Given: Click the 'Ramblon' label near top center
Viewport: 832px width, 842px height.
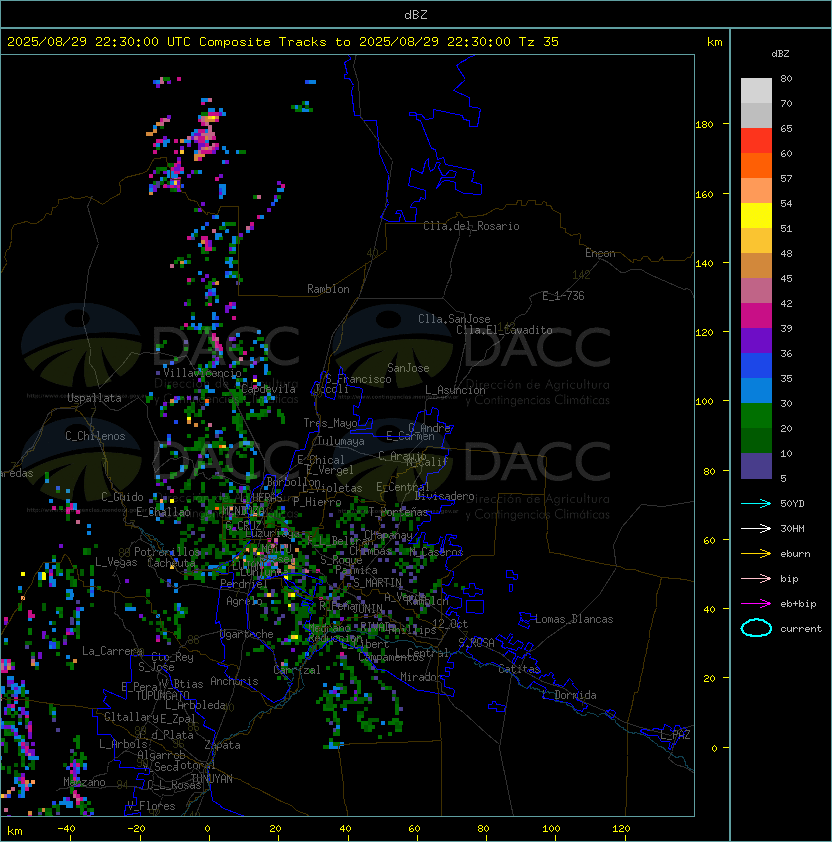Looking at the screenshot, I should click(x=328, y=289).
